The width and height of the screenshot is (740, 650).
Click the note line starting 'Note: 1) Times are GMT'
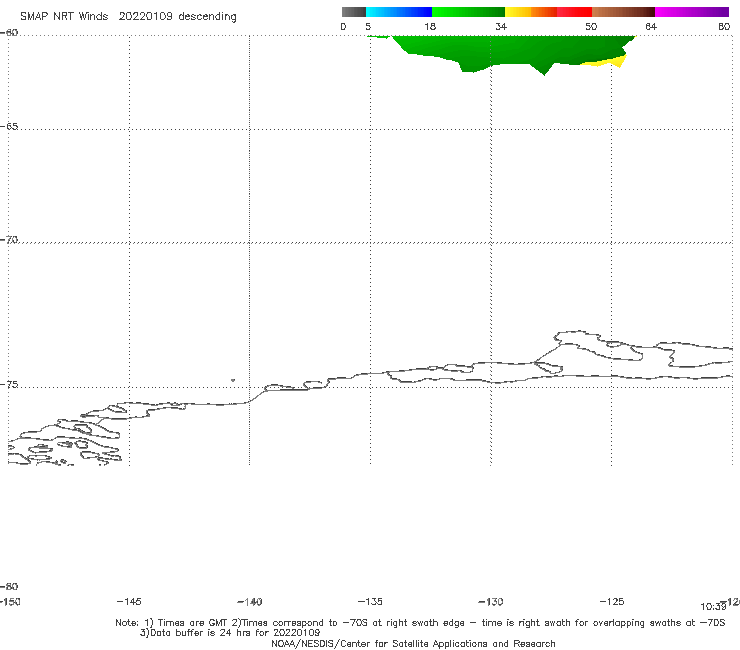(420, 623)
